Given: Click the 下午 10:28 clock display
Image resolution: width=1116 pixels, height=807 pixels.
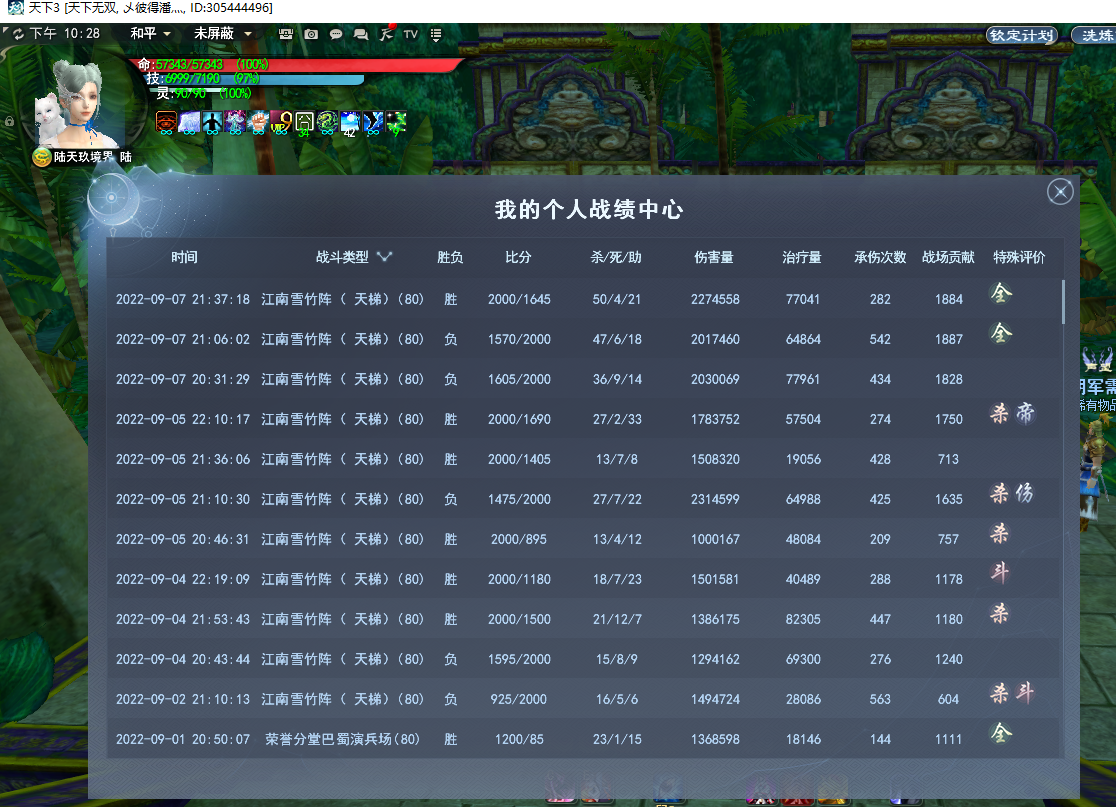Looking at the screenshot, I should click(64, 33).
